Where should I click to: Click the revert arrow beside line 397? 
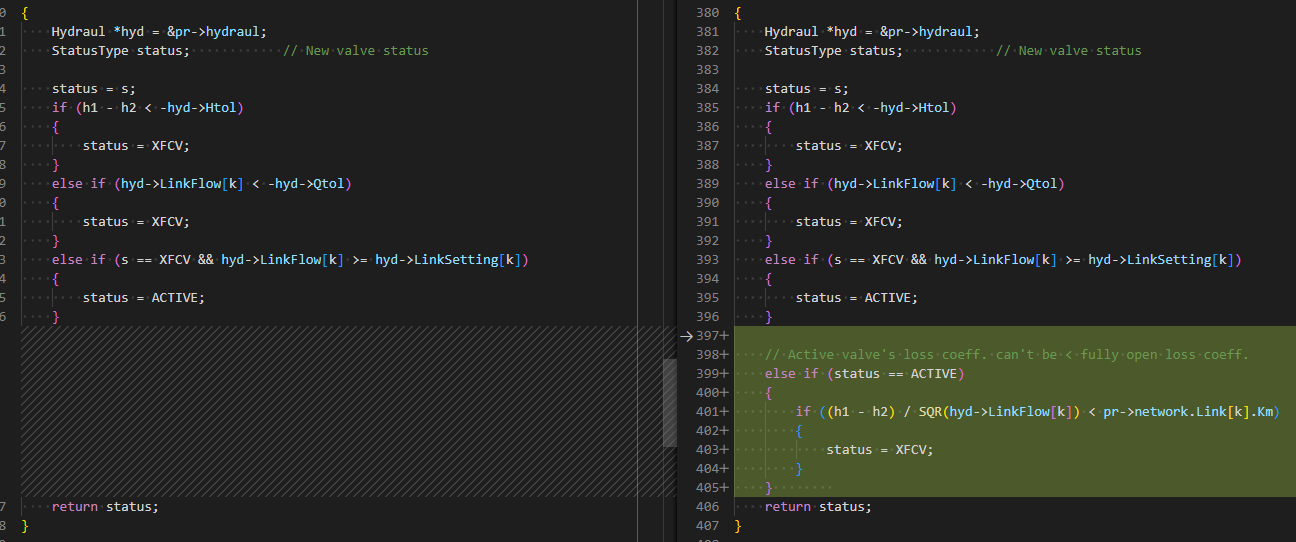pyautogui.click(x=686, y=336)
